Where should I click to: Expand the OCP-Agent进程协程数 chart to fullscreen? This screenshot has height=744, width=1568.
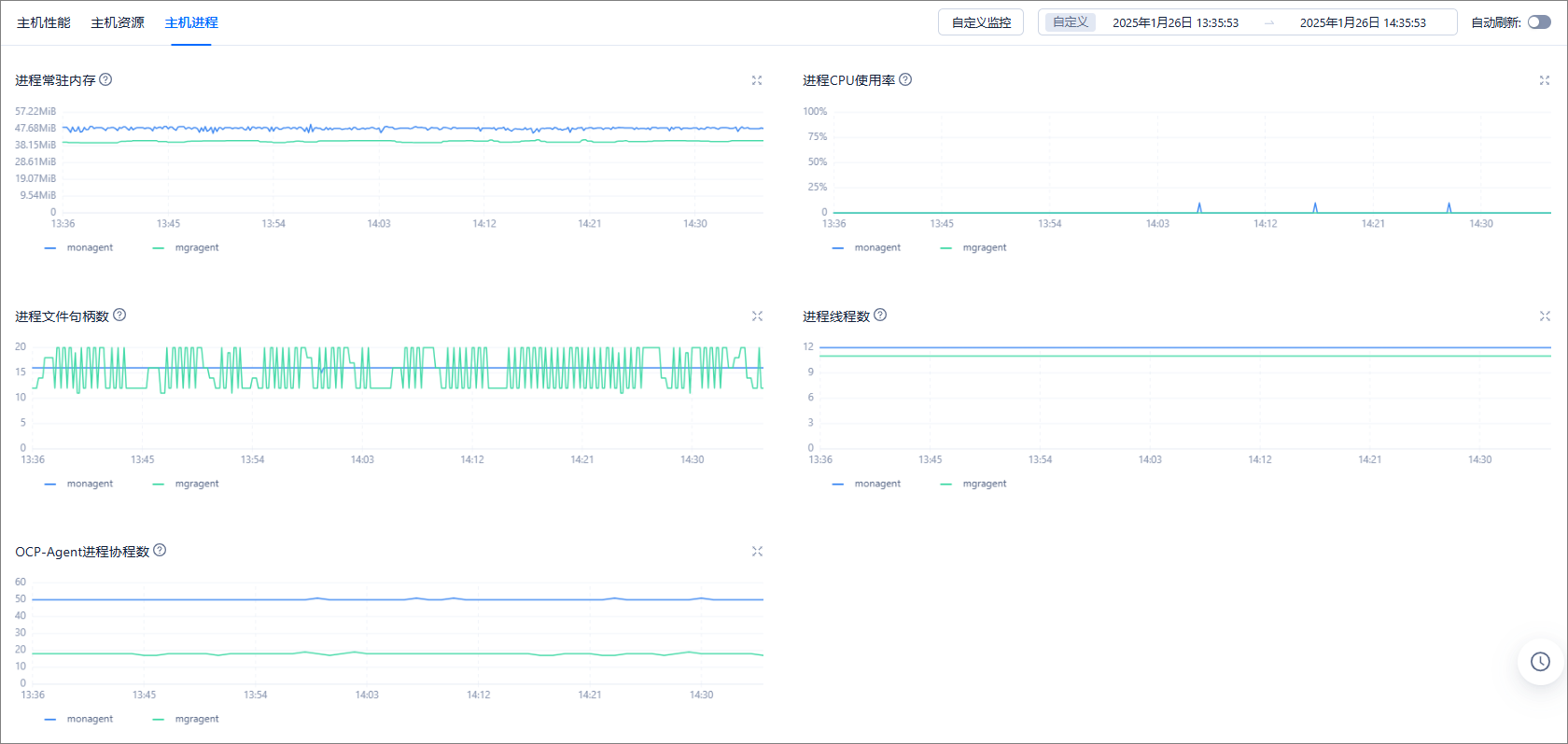(x=757, y=552)
